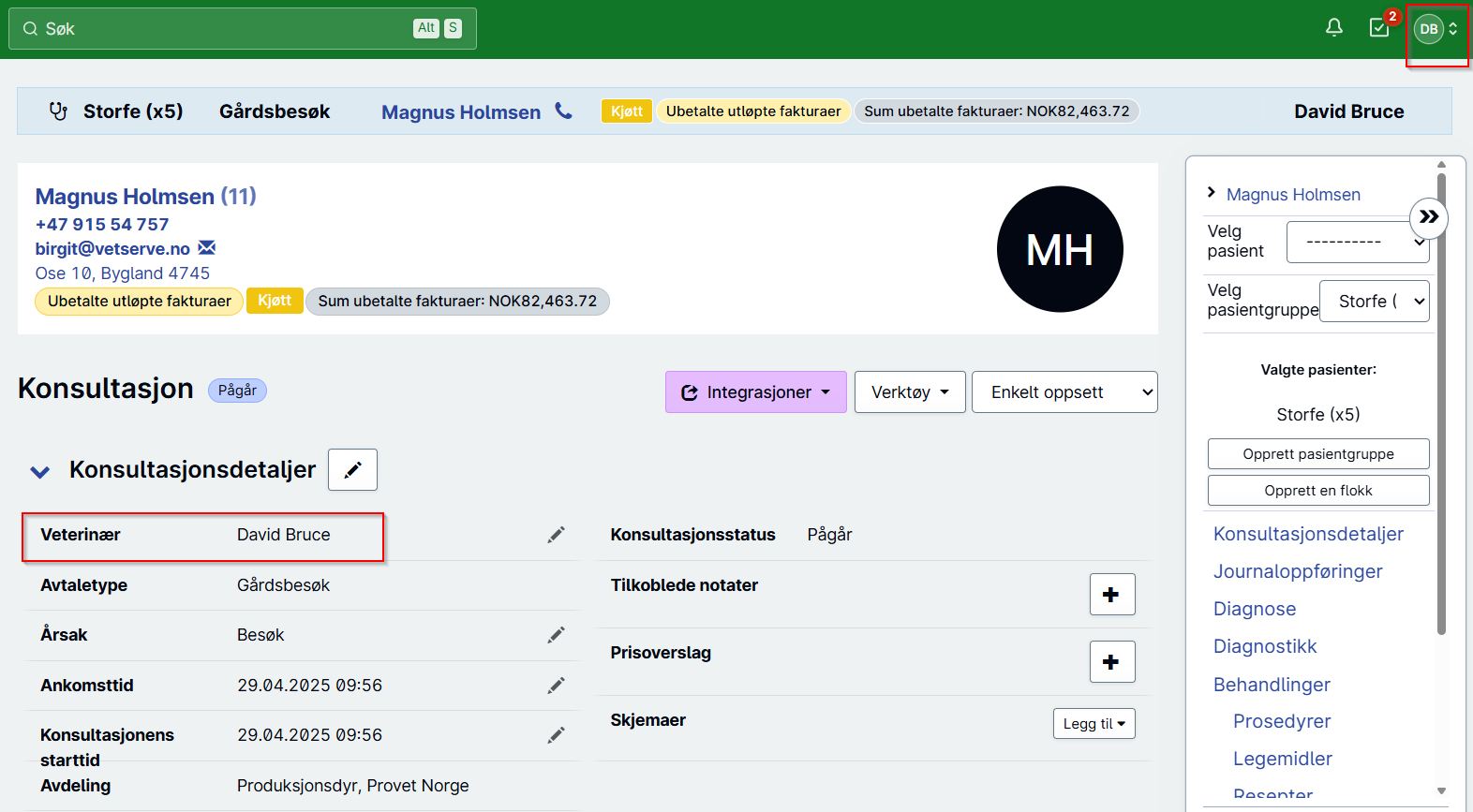Select the Avtaletype value Gårdsbesøk
Viewport: 1473px width, 812px height.
click(283, 585)
